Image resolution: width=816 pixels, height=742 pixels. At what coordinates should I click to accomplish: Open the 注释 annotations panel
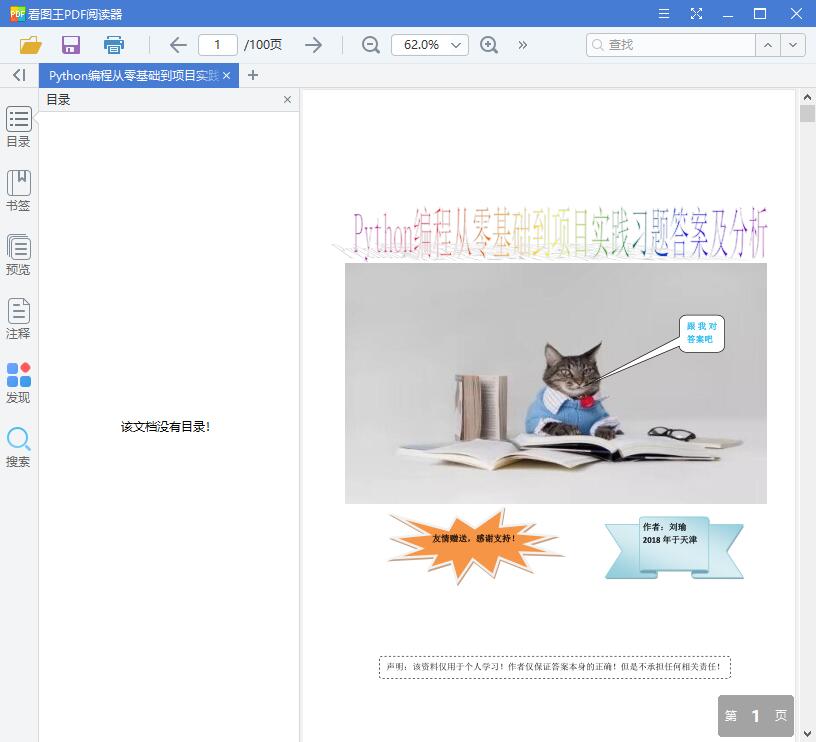tap(19, 318)
